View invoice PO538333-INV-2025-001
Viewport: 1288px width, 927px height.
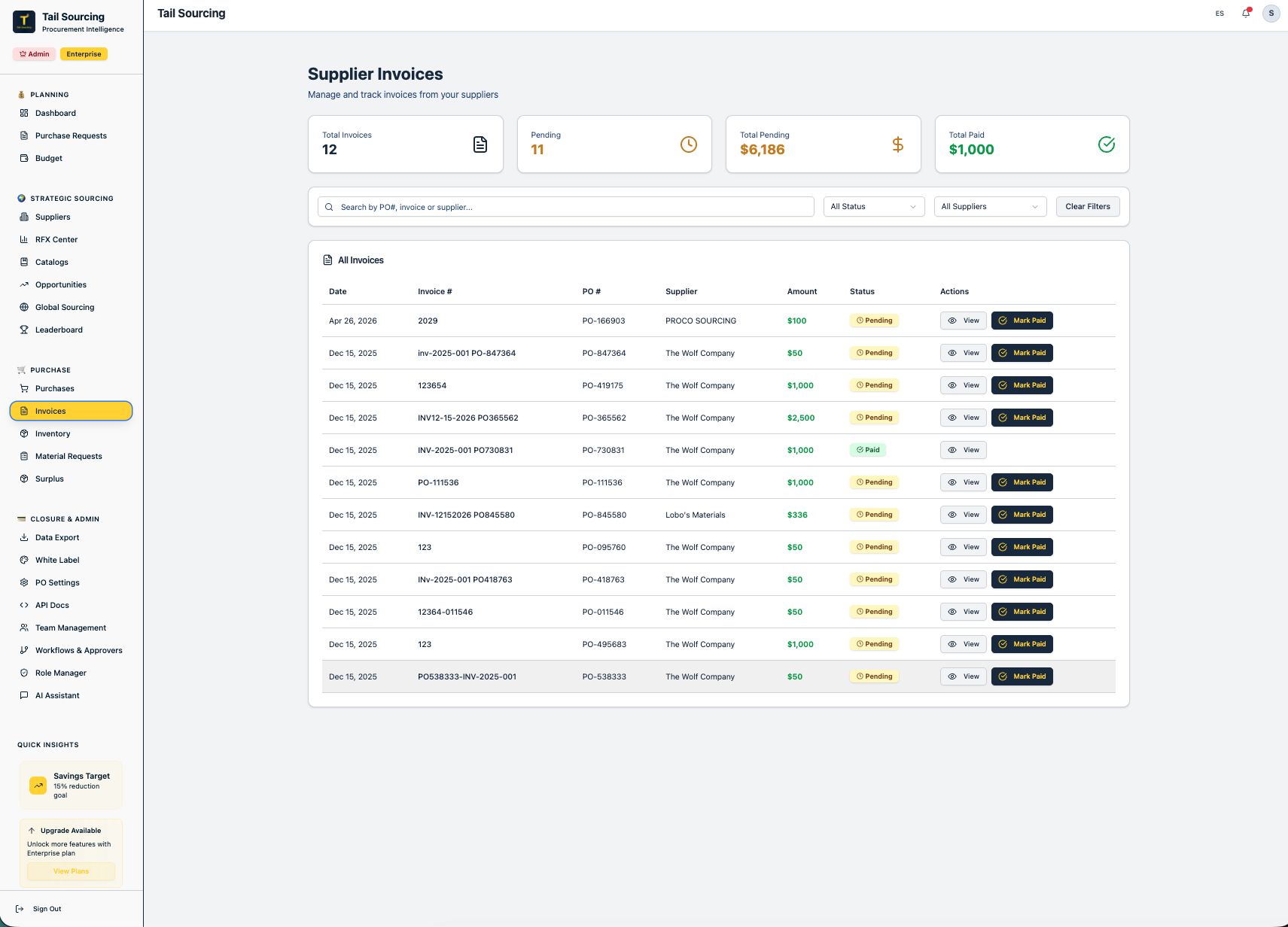point(964,676)
